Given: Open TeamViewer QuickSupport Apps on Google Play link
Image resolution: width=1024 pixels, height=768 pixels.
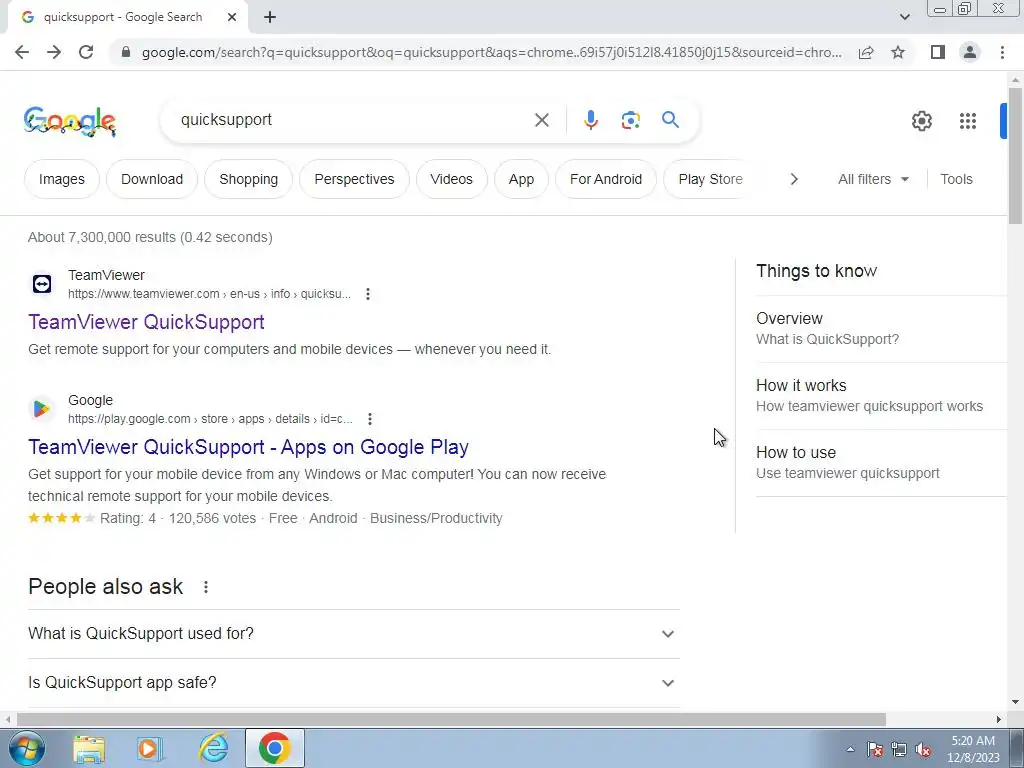Looking at the screenshot, I should tap(248, 447).
